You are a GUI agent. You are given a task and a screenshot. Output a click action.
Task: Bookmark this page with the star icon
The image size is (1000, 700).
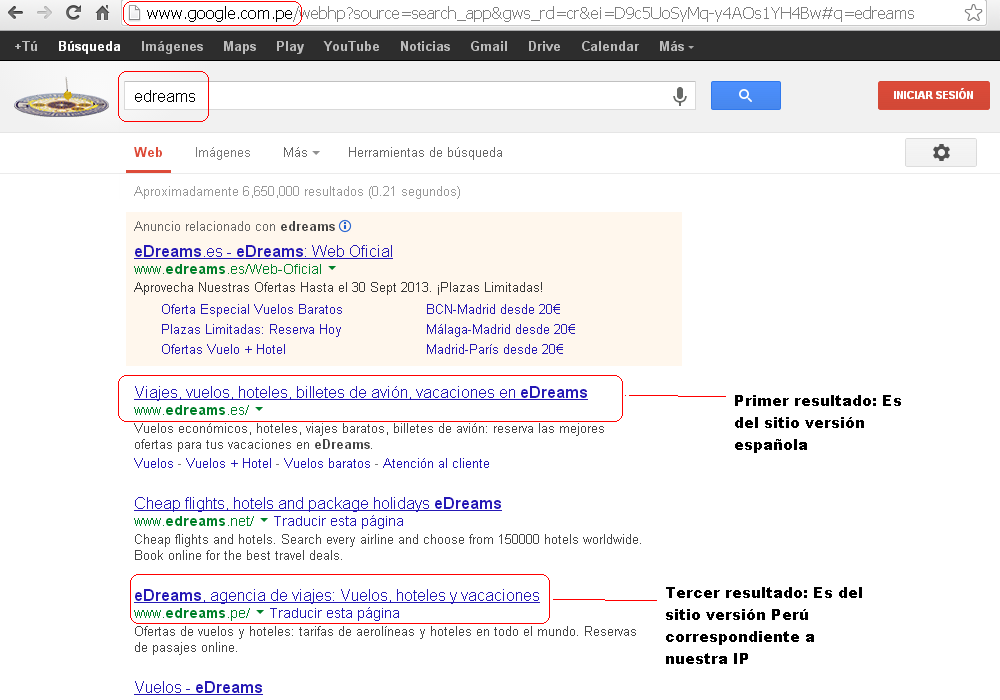click(973, 13)
